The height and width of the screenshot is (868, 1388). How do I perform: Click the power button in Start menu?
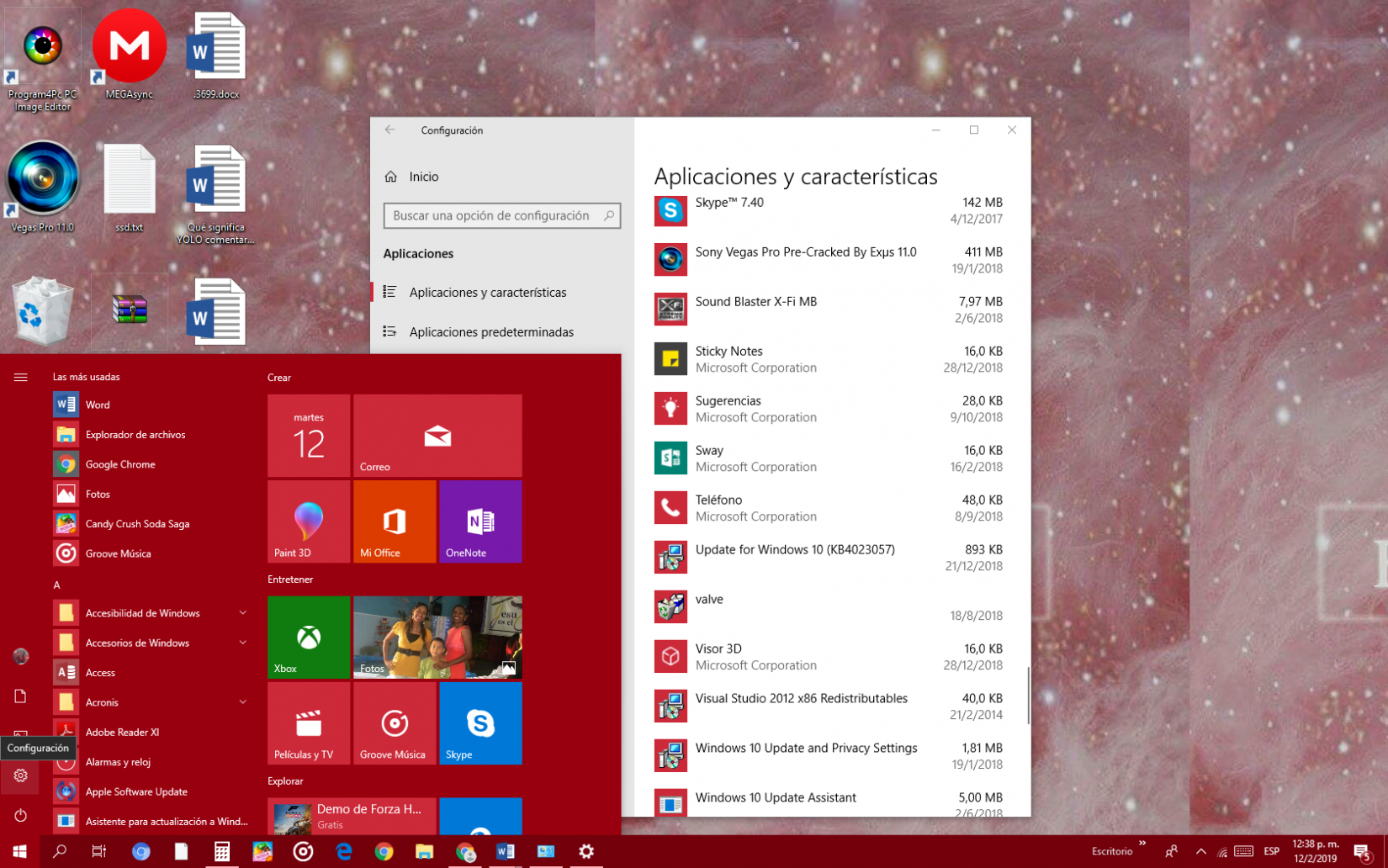click(20, 815)
